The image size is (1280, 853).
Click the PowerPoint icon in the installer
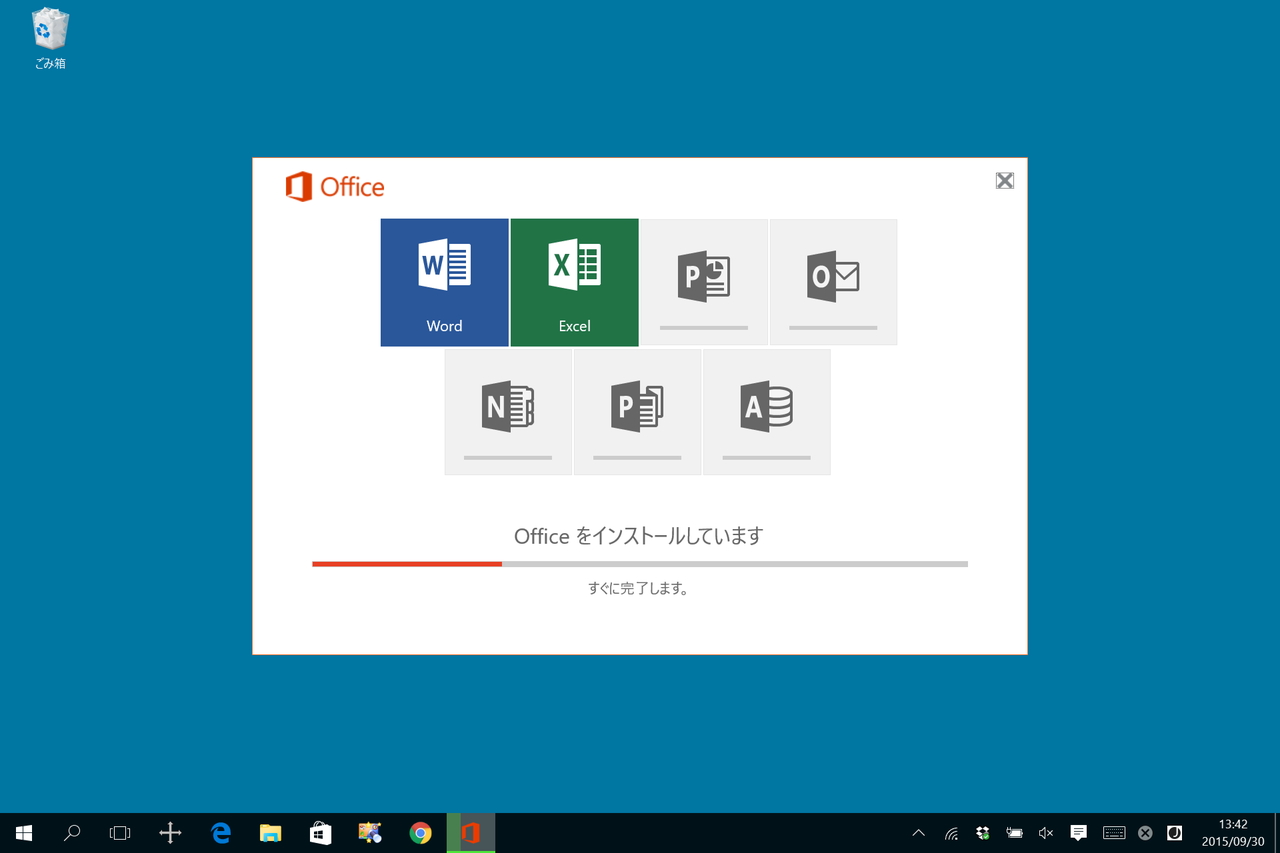pos(704,275)
